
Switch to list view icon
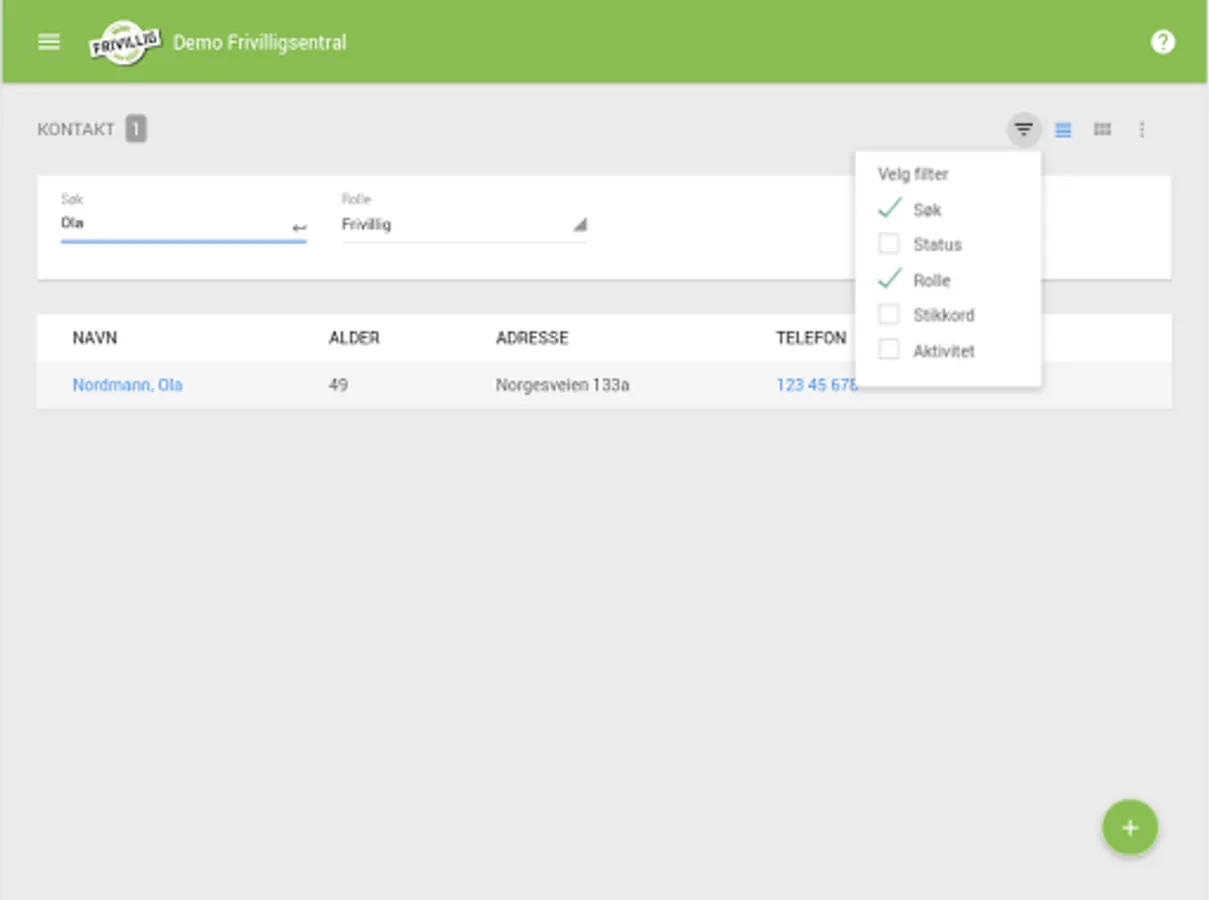pos(1063,130)
